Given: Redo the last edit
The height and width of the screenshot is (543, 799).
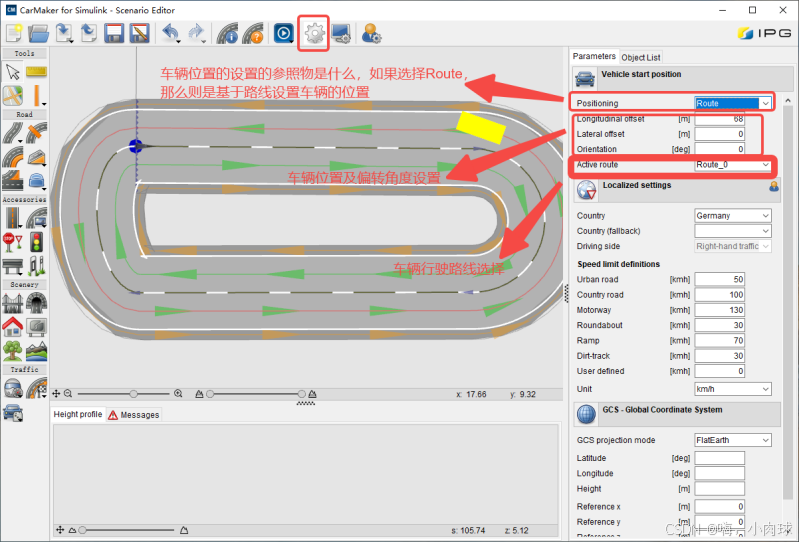Looking at the screenshot, I should tap(196, 34).
